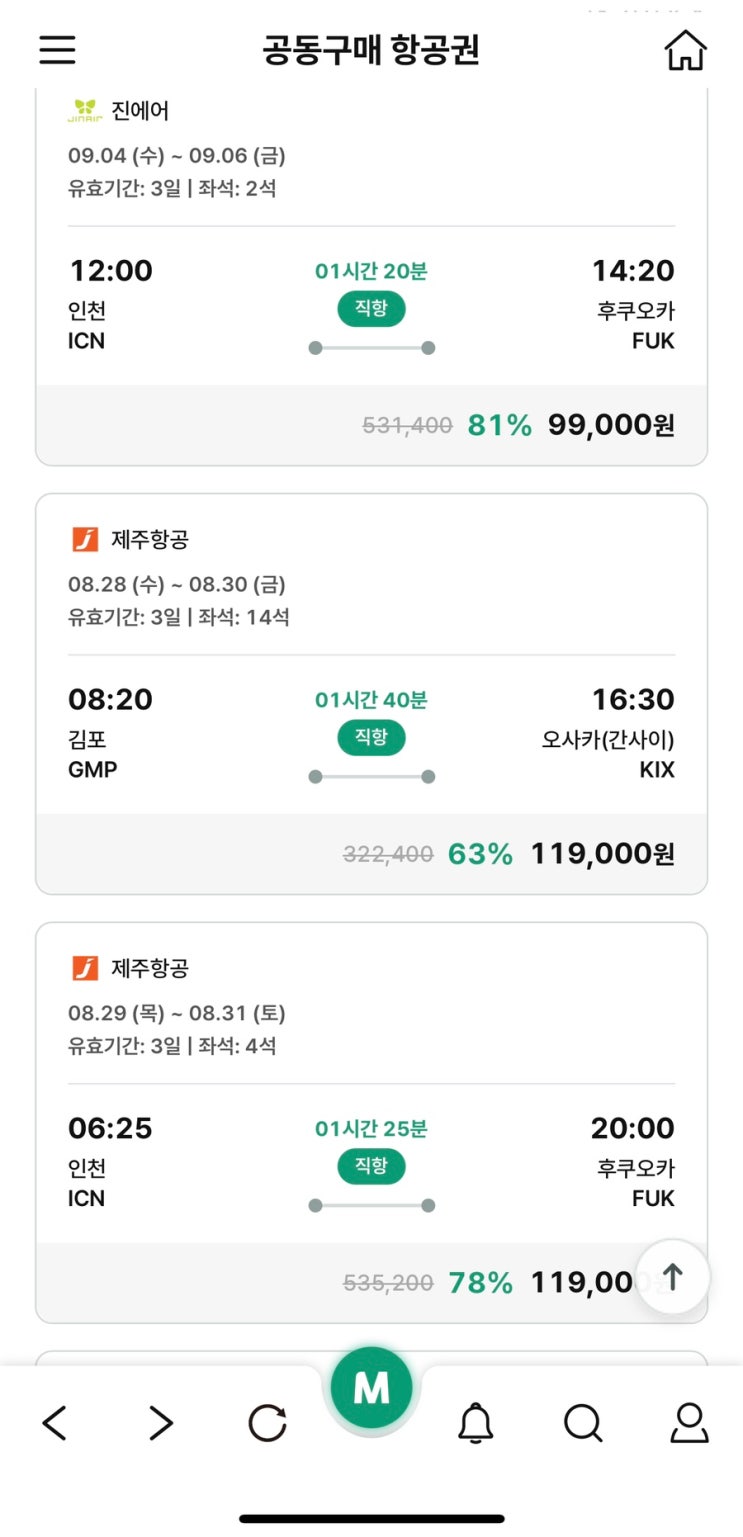
Task: Open the hamburger menu
Action: pos(57,50)
